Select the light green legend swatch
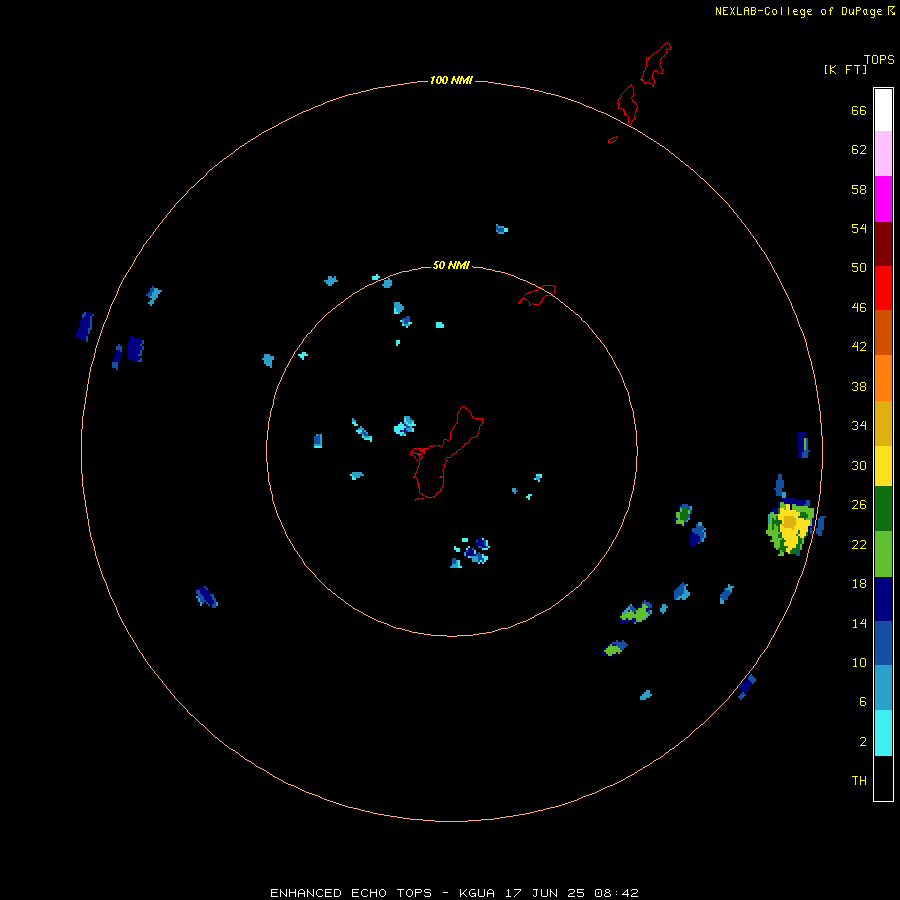The height and width of the screenshot is (900, 900). point(883,554)
